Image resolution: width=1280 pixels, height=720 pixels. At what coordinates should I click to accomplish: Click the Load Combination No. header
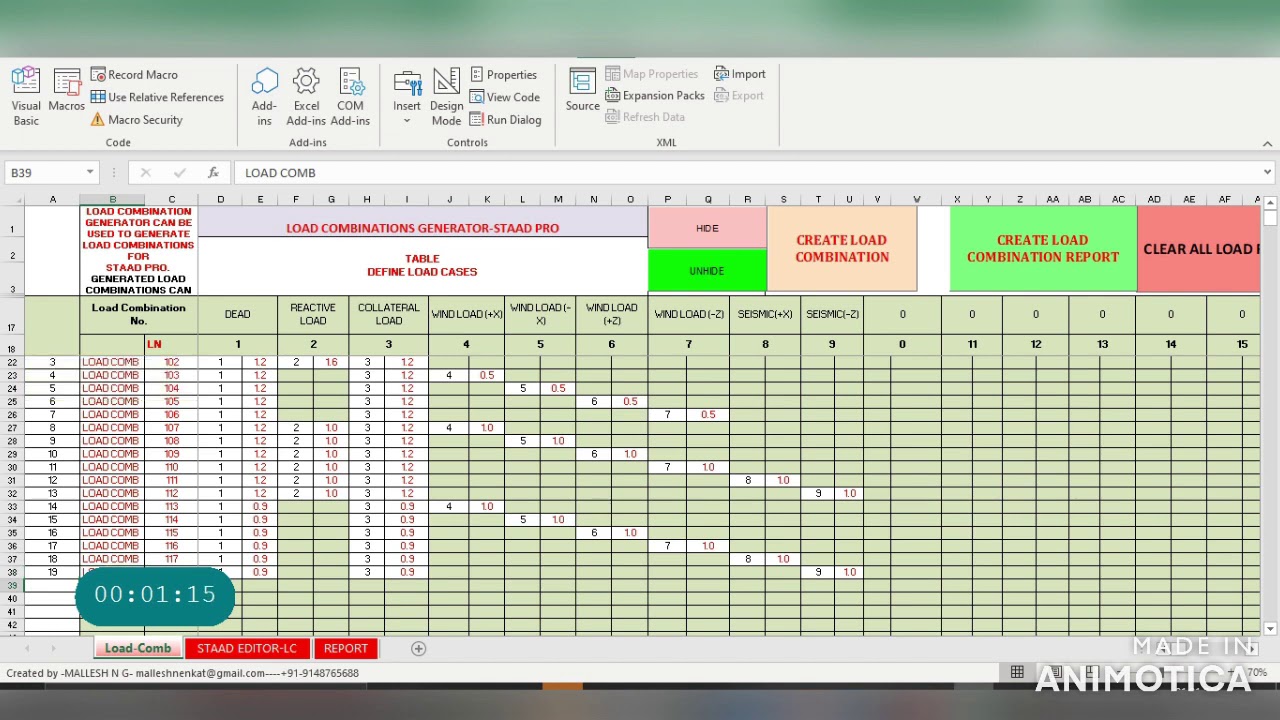[x=138, y=314]
